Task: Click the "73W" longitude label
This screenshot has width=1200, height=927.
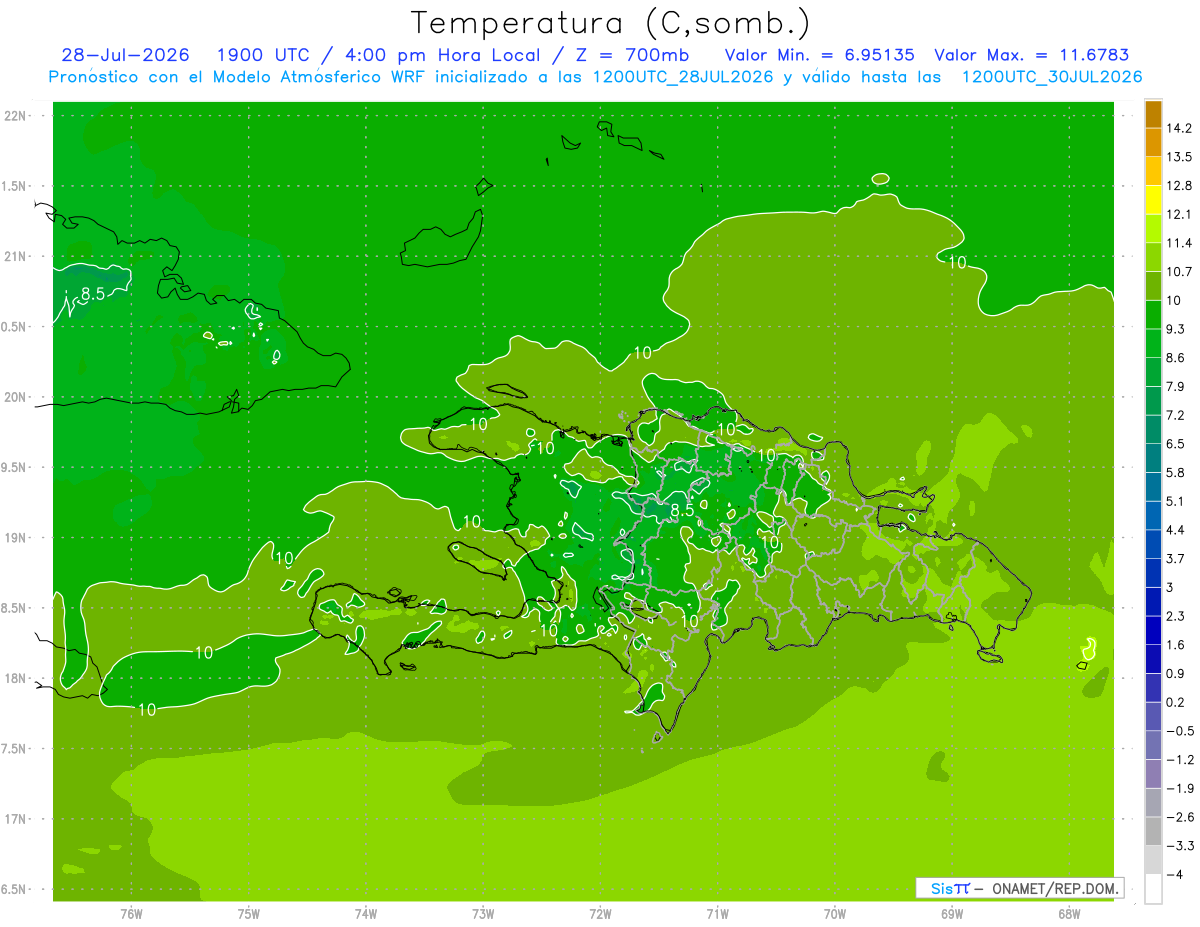Action: point(483,915)
